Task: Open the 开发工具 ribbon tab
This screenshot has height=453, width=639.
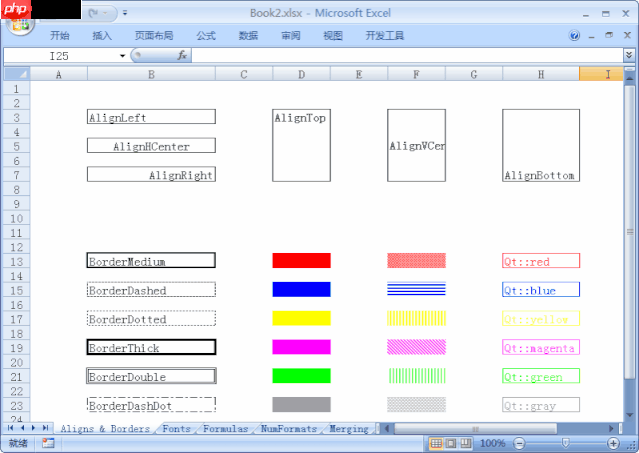Action: (x=385, y=36)
